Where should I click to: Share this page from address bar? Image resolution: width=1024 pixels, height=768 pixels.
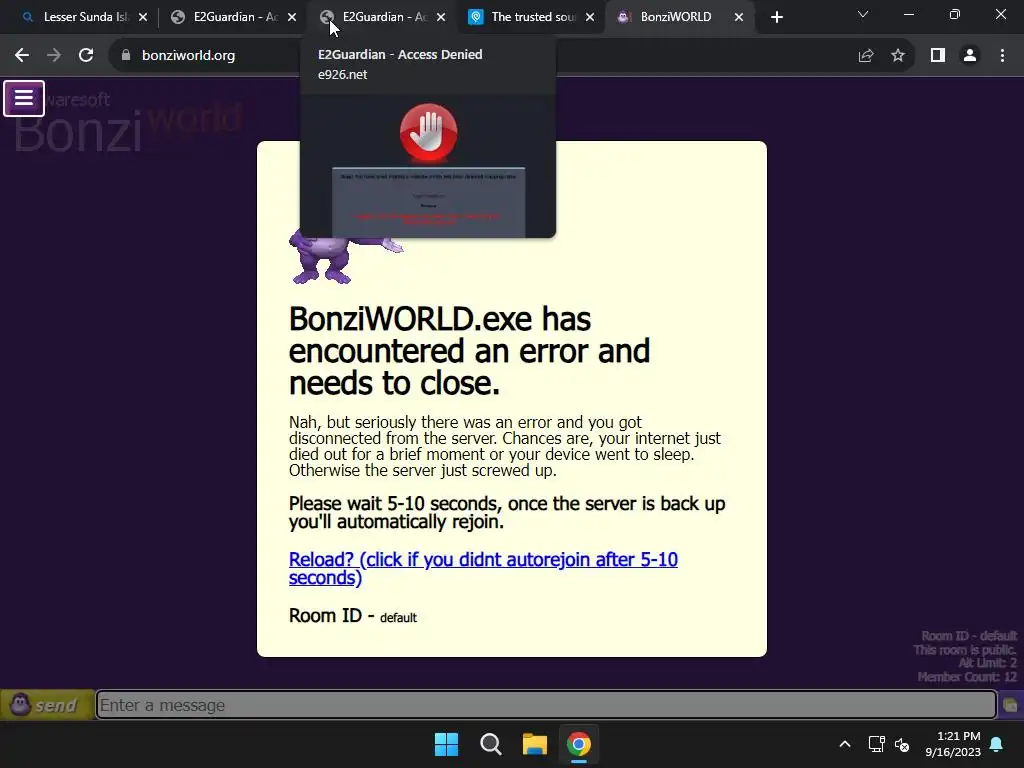pyautogui.click(x=866, y=56)
